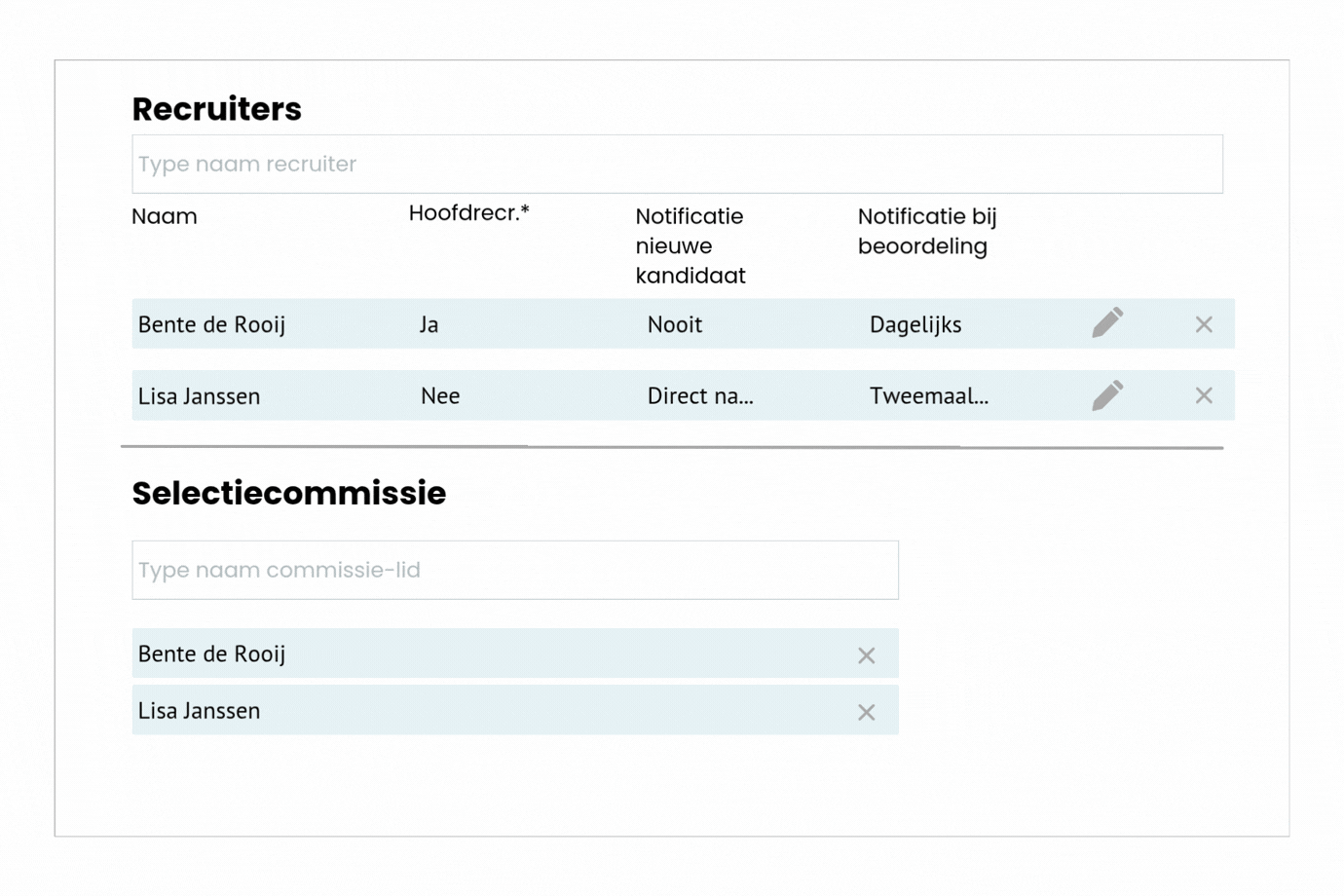Click Ja value for Bente's Hoofdrecr.
Image resolution: width=1344 pixels, height=896 pixels.
[x=429, y=324]
